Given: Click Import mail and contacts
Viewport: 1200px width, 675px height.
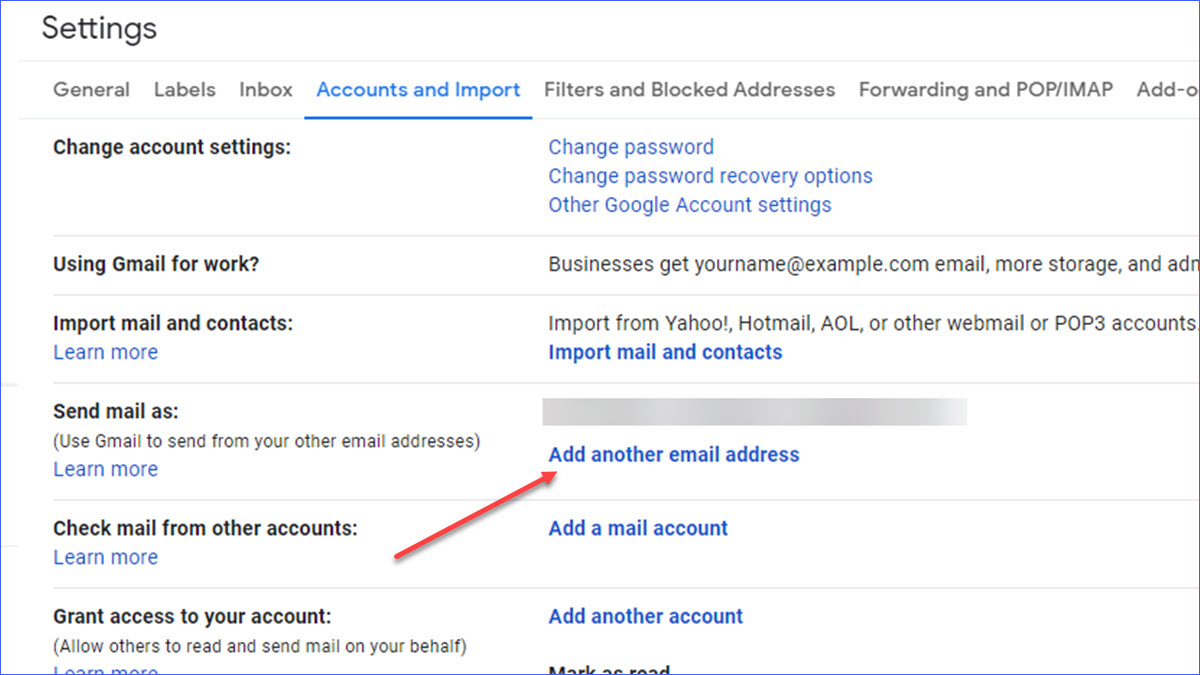Looking at the screenshot, I should (664, 352).
